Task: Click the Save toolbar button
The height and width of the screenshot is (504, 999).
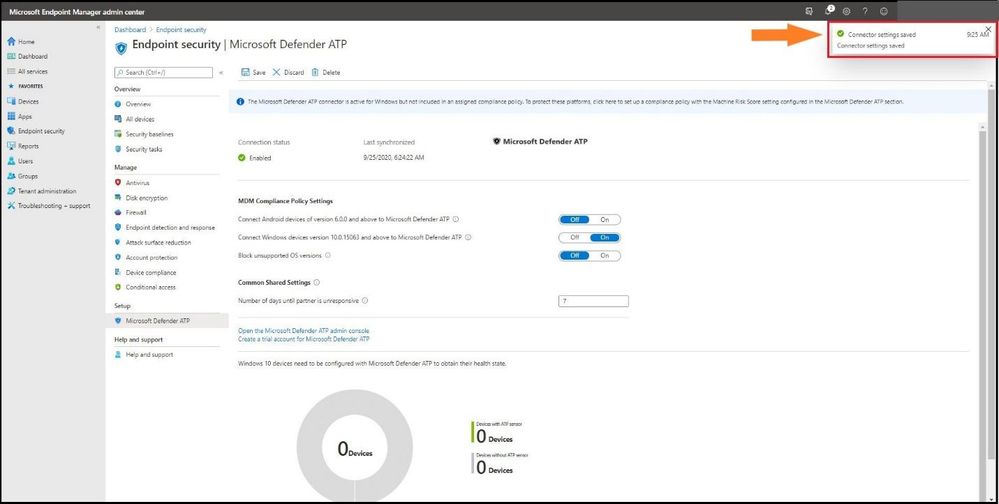Action: (254, 73)
